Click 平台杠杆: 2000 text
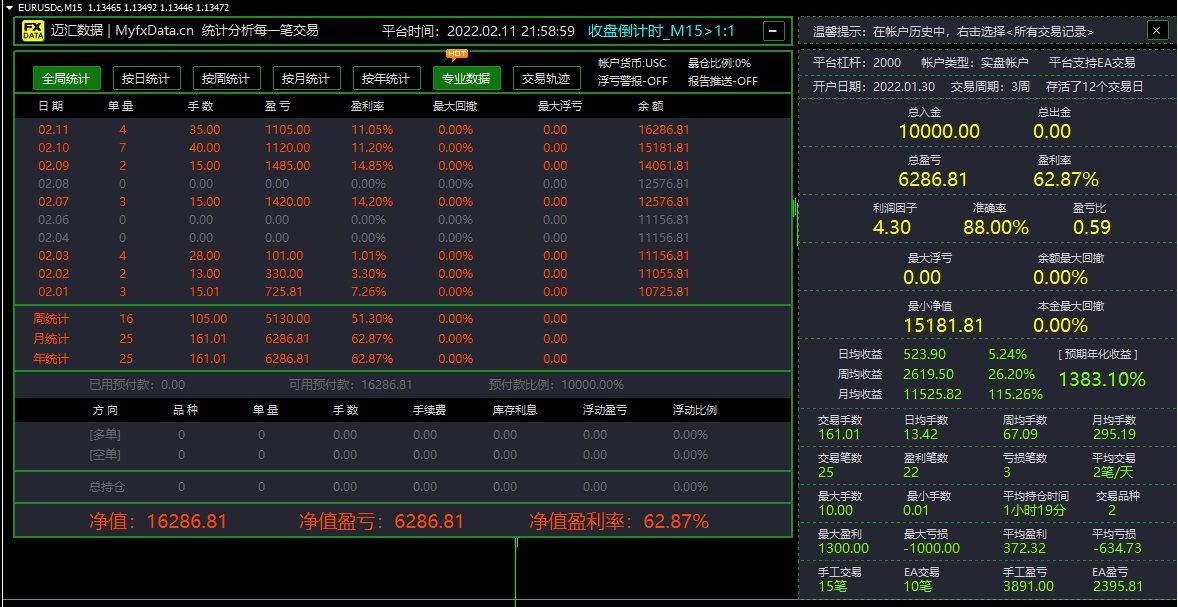The image size is (1178, 607). [857, 63]
